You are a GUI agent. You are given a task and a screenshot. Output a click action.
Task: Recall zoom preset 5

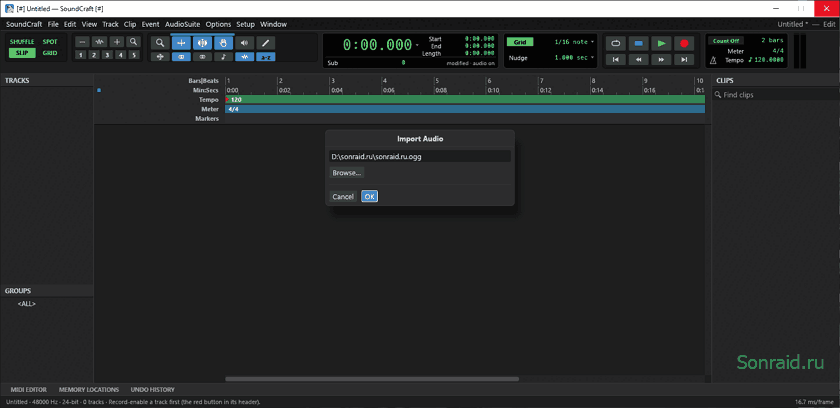pos(134,55)
